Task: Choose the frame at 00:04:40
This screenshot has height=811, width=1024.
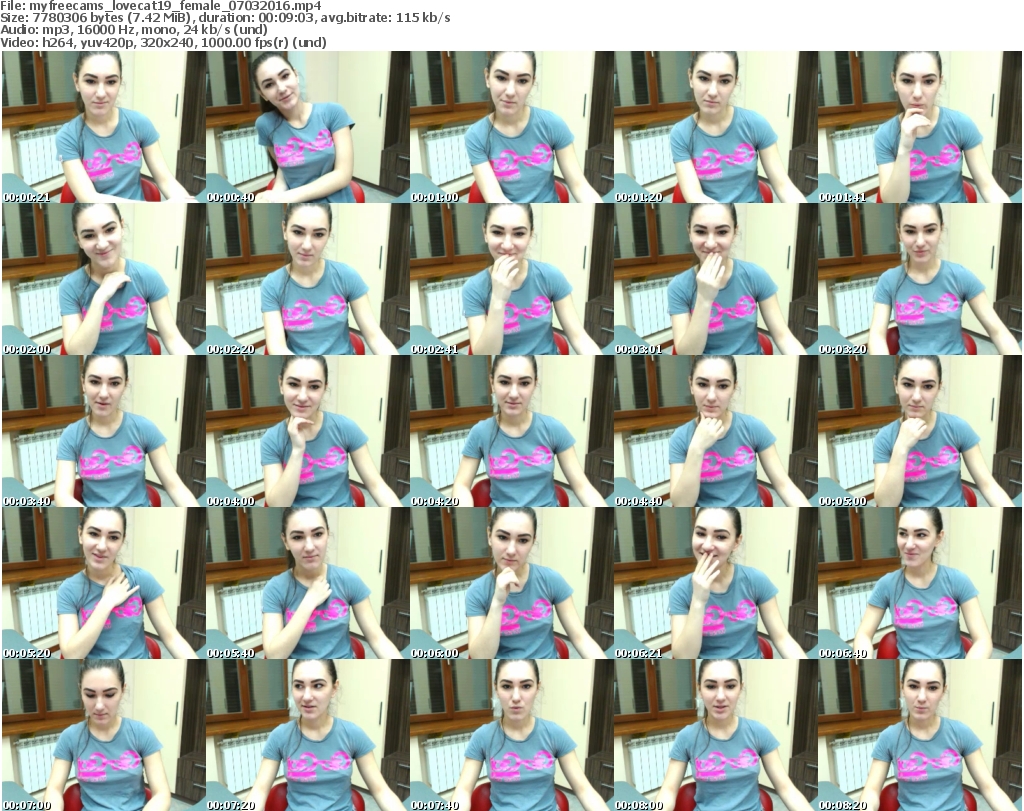Action: [x=716, y=431]
